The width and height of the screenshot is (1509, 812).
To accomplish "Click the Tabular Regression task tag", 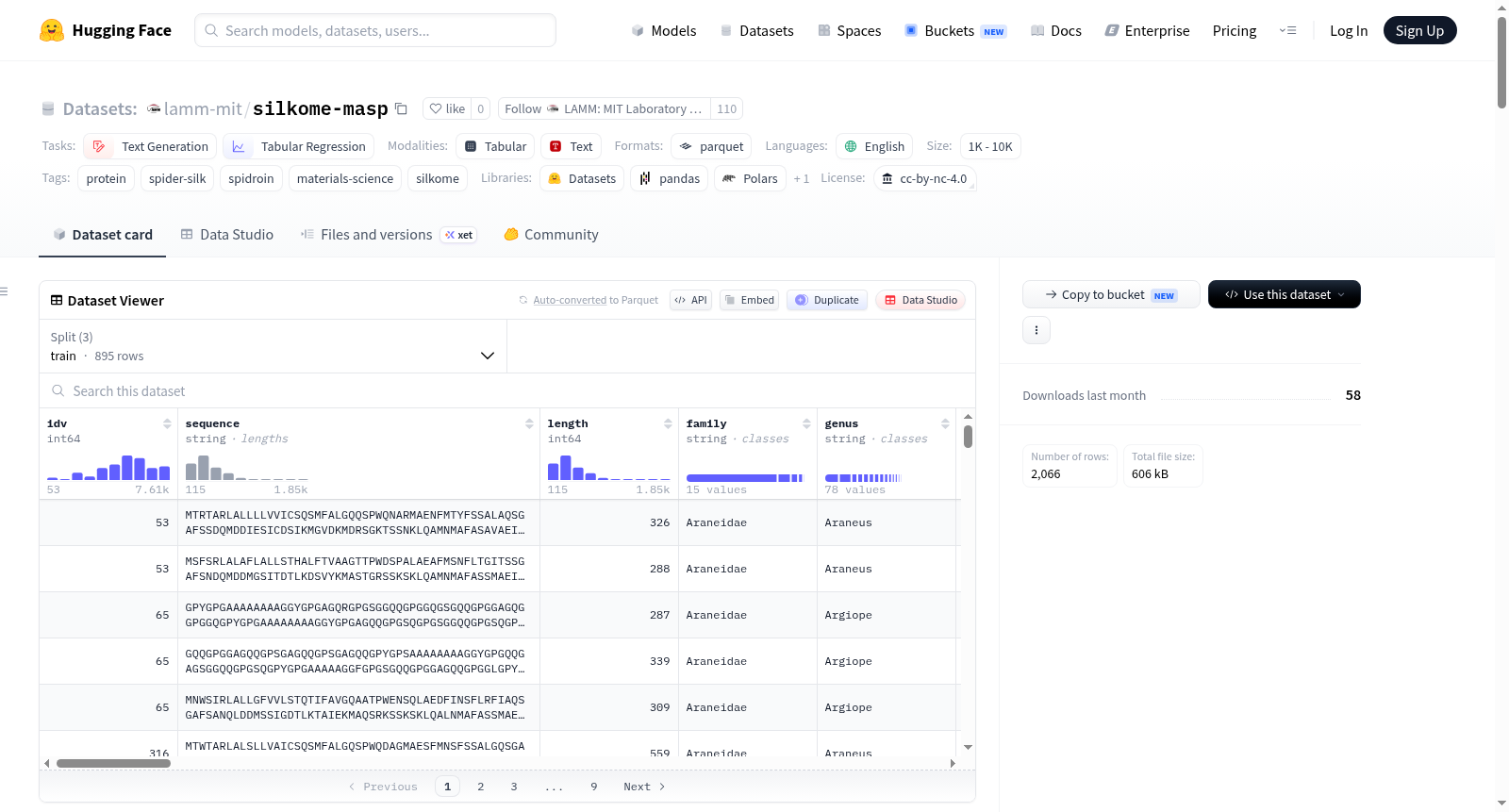I will [299, 146].
